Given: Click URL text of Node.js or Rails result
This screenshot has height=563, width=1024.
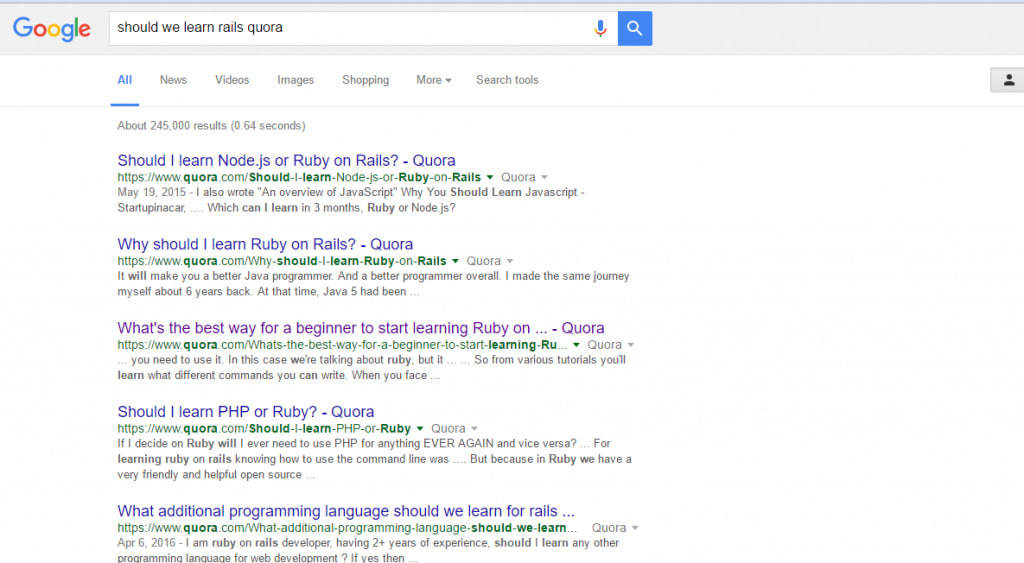Looking at the screenshot, I should [299, 177].
